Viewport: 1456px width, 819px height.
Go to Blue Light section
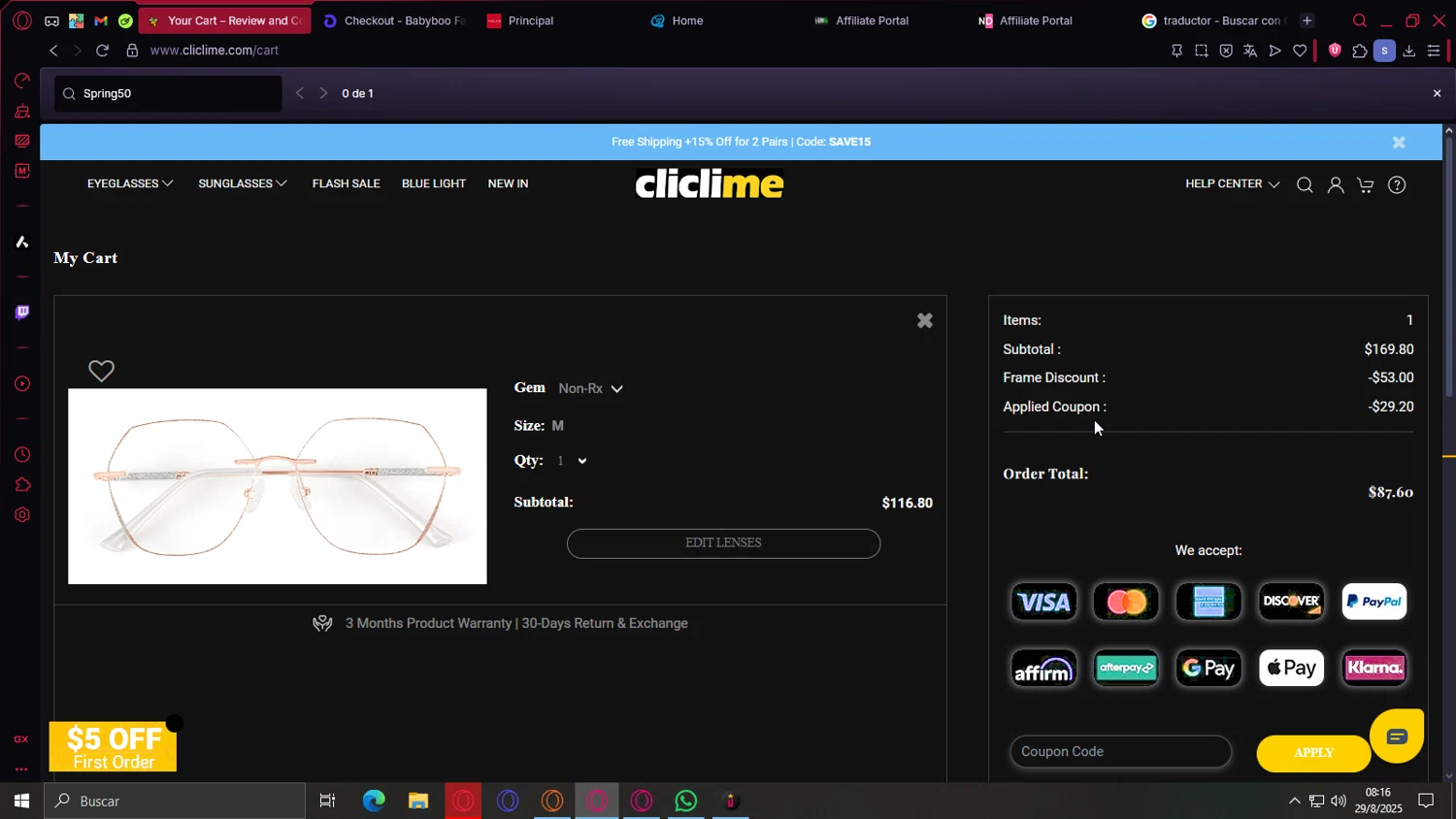[434, 183]
